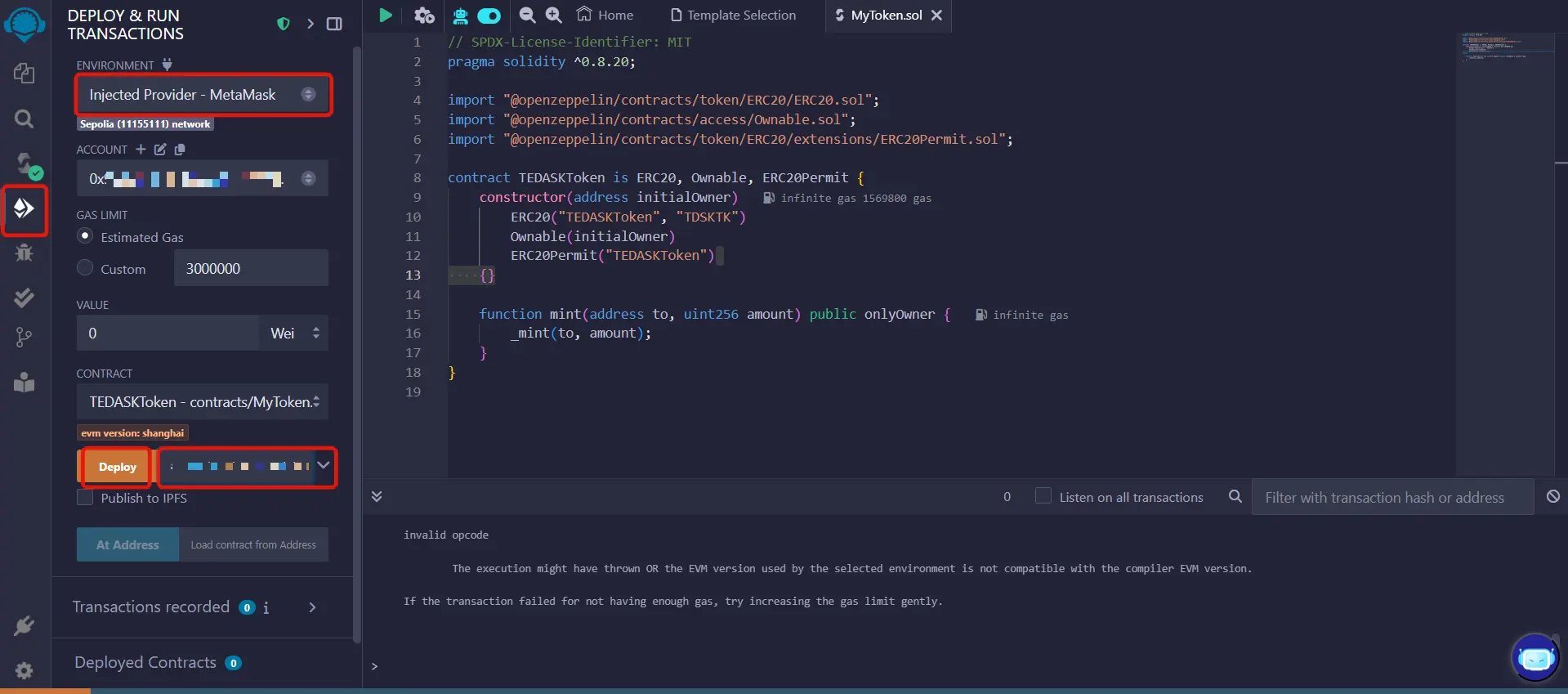1568x694 pixels.
Task: Toggle the AI copilot switch in toolbar
Action: [x=489, y=16]
